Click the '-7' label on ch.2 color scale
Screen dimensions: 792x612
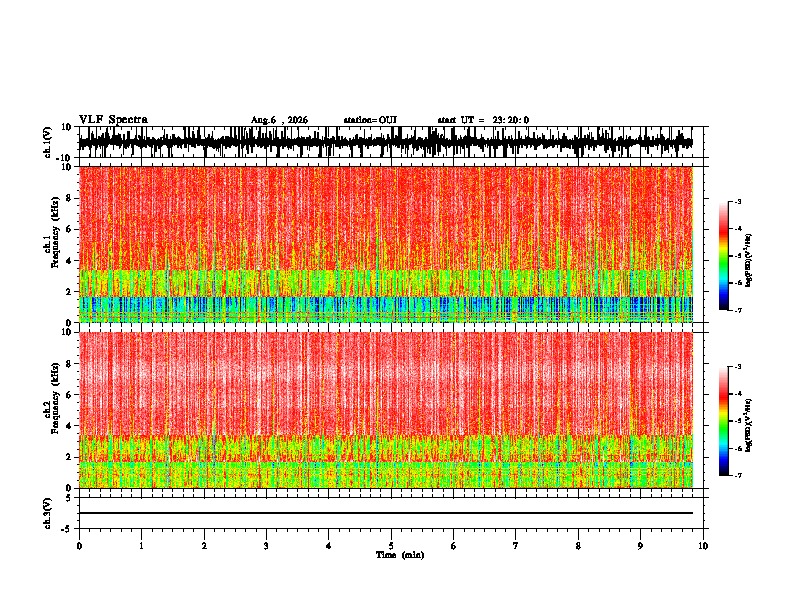point(737,476)
